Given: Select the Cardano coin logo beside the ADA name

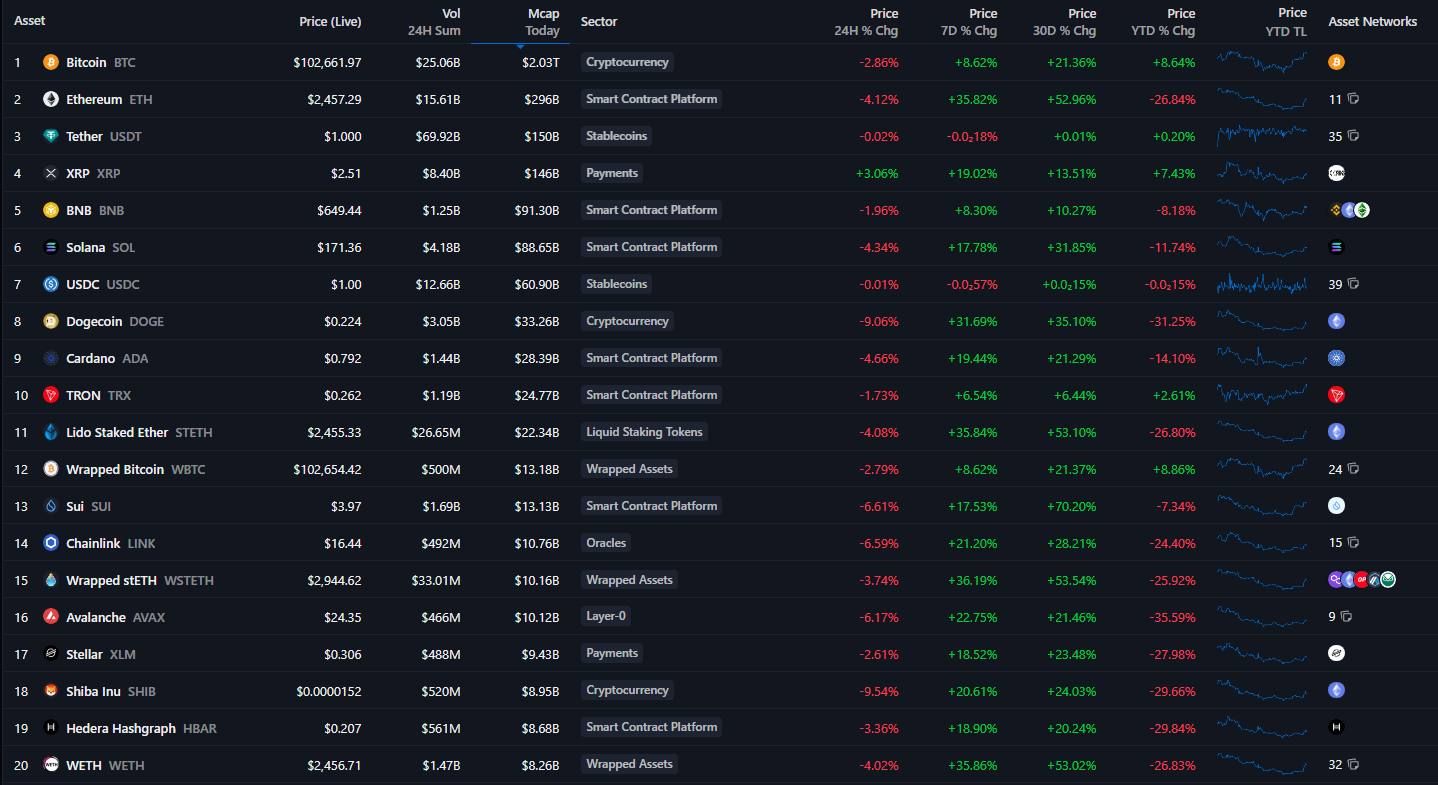Looking at the screenshot, I should [x=51, y=358].
